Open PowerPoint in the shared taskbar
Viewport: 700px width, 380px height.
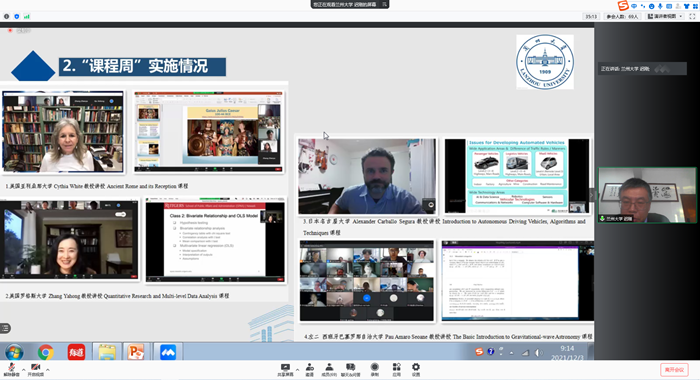[x=136, y=352]
